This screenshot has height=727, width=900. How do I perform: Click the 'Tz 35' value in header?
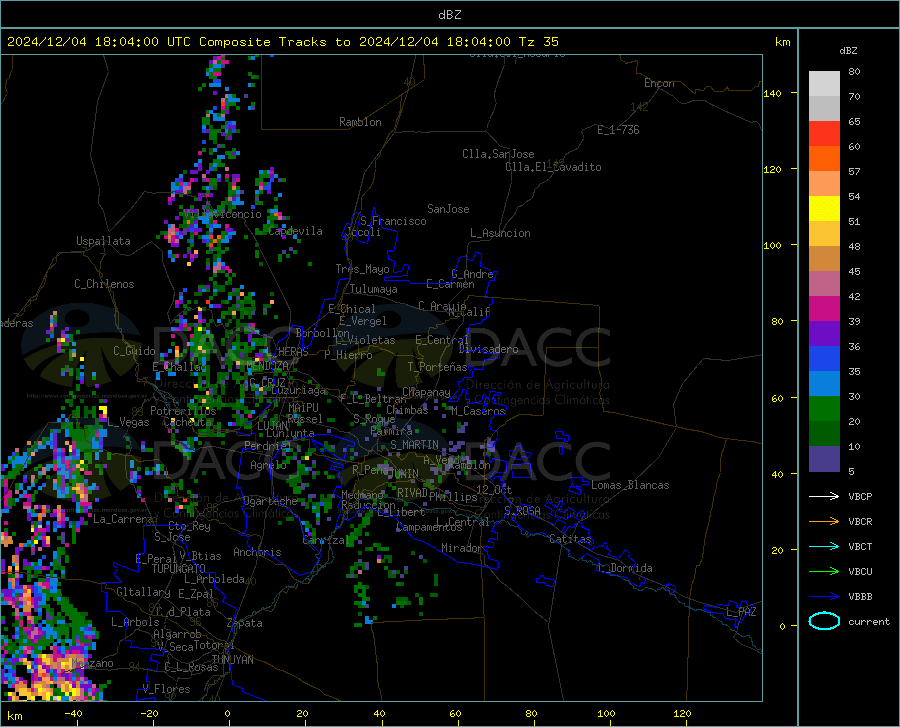538,42
